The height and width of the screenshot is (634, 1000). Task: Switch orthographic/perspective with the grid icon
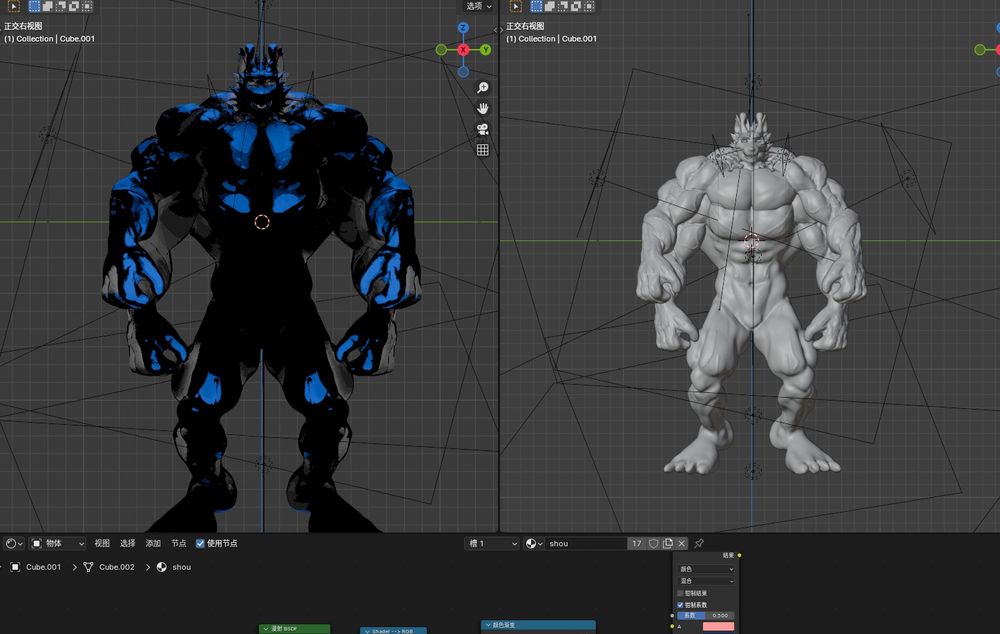click(482, 150)
